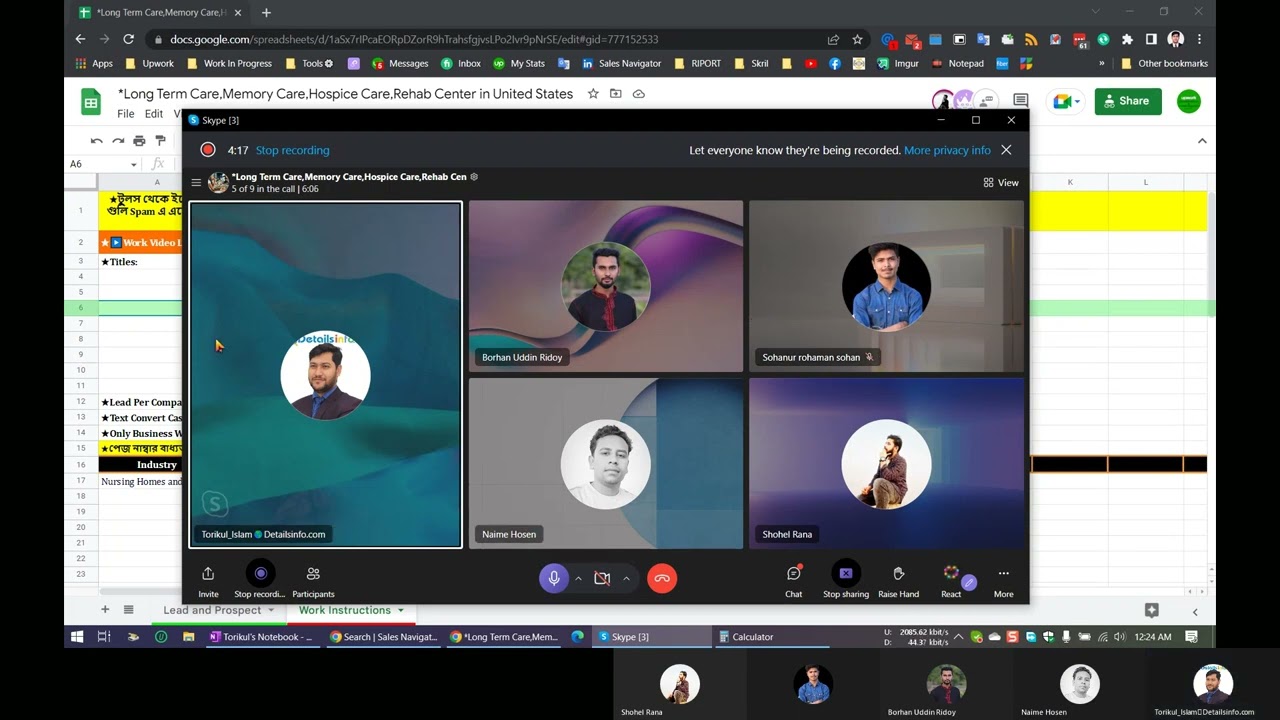Bookmark this page with the star icon
This screenshot has height=720, width=1280.
coord(857,39)
